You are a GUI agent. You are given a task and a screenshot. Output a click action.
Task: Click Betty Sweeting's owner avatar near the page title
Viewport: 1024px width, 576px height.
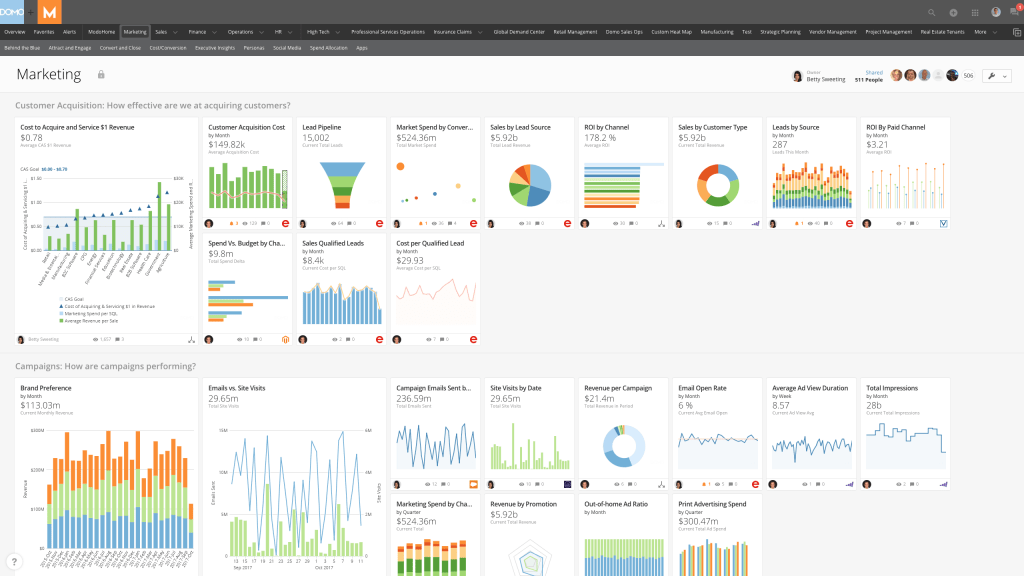(x=796, y=75)
